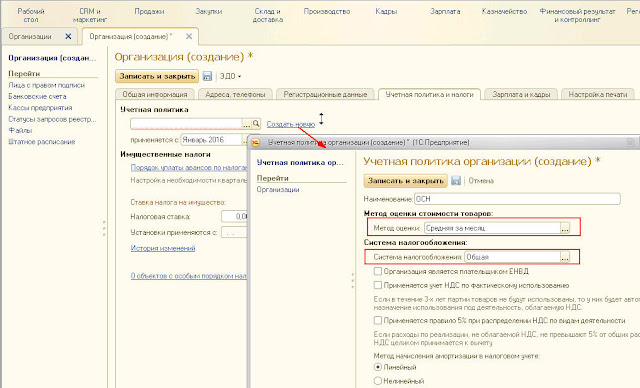Close the Организации tab with X

[x=68, y=36]
